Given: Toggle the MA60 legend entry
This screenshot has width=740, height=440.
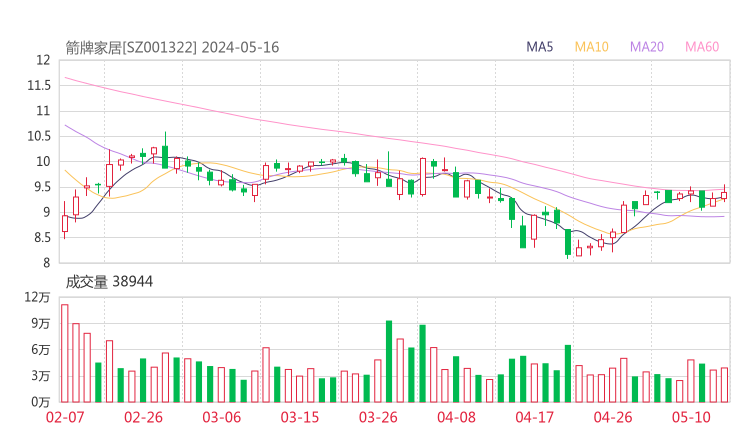Looking at the screenshot, I should (x=702, y=47).
